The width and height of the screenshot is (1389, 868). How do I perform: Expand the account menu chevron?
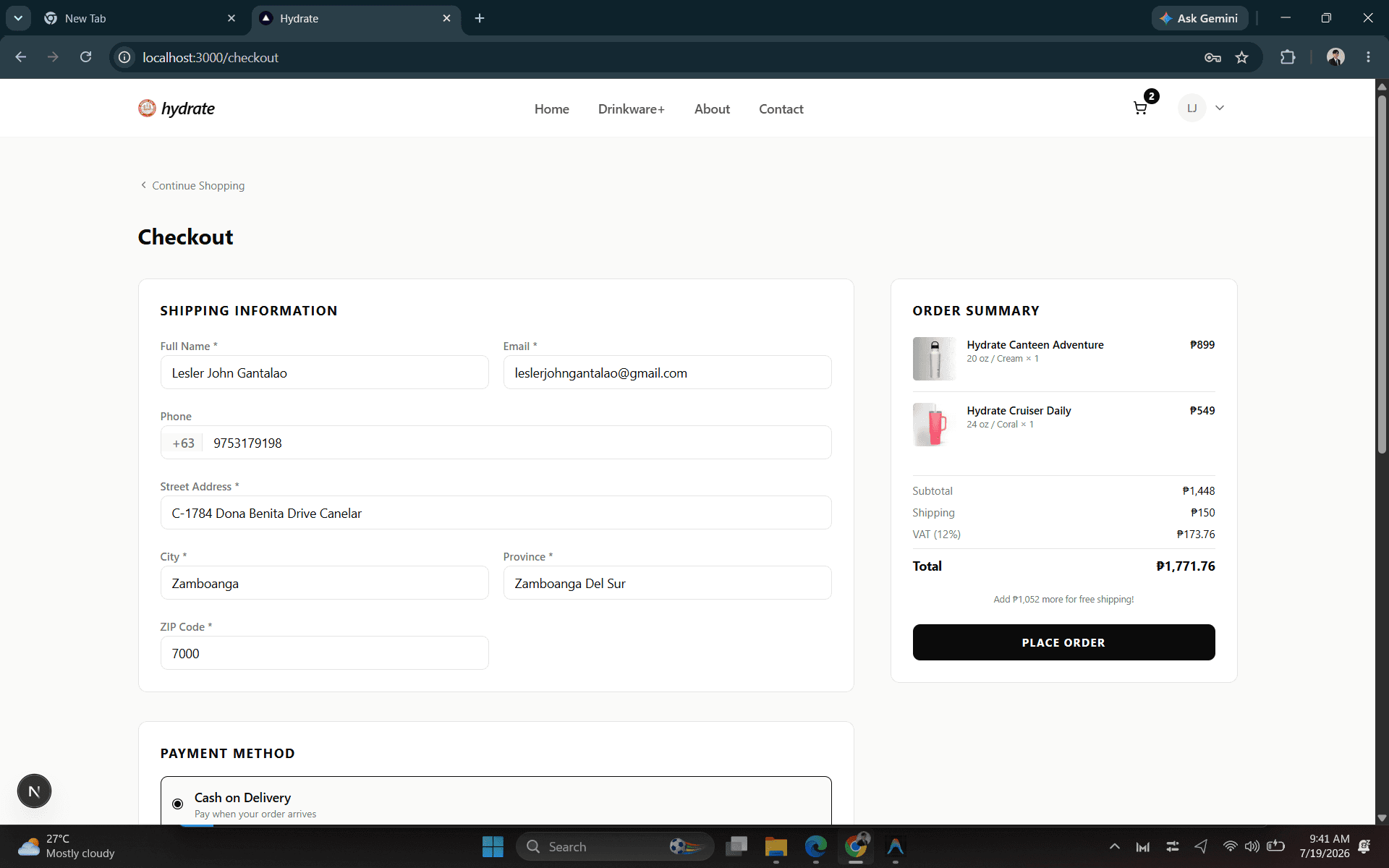click(1220, 108)
